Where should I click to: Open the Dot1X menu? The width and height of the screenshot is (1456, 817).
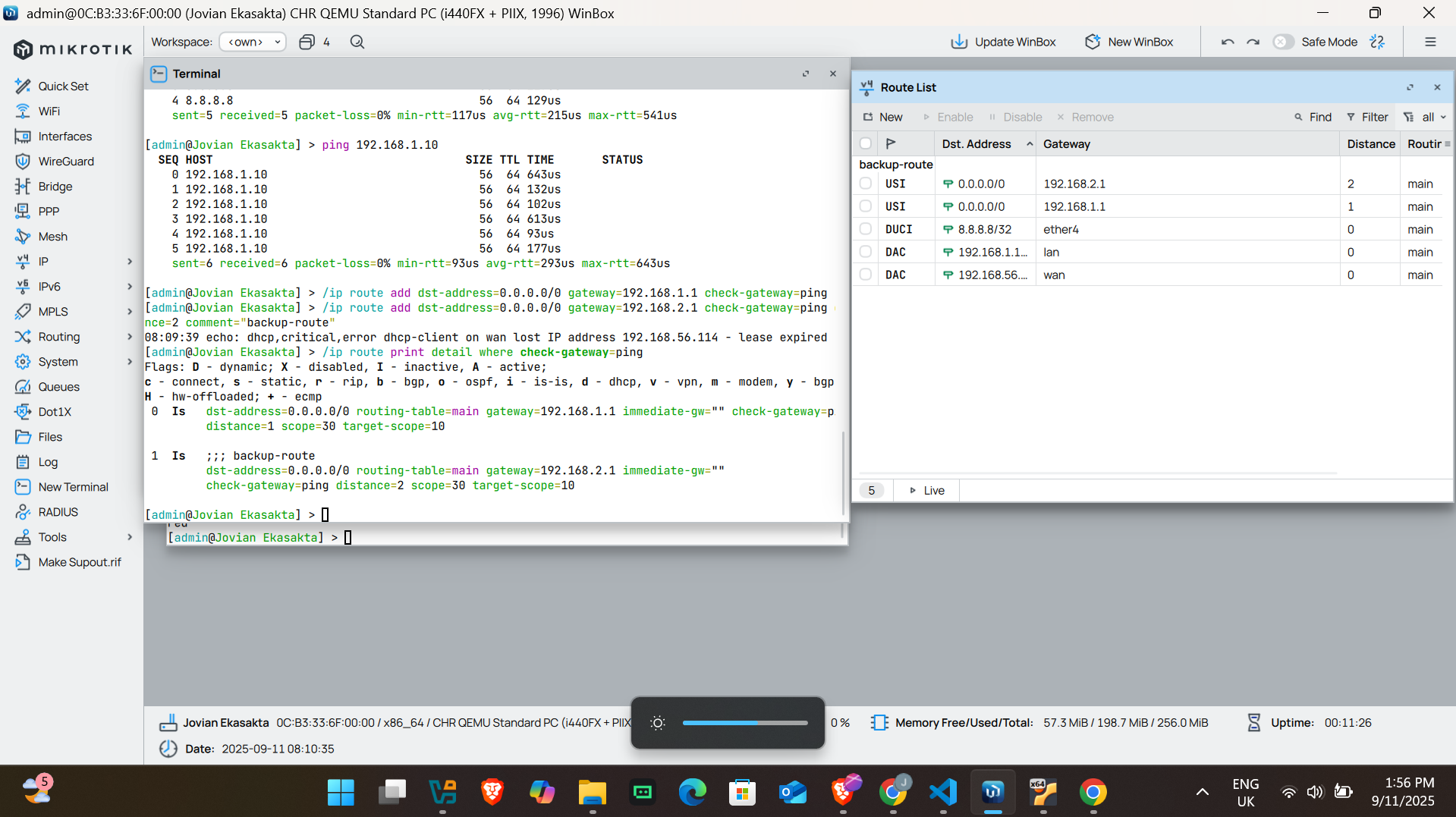[55, 411]
